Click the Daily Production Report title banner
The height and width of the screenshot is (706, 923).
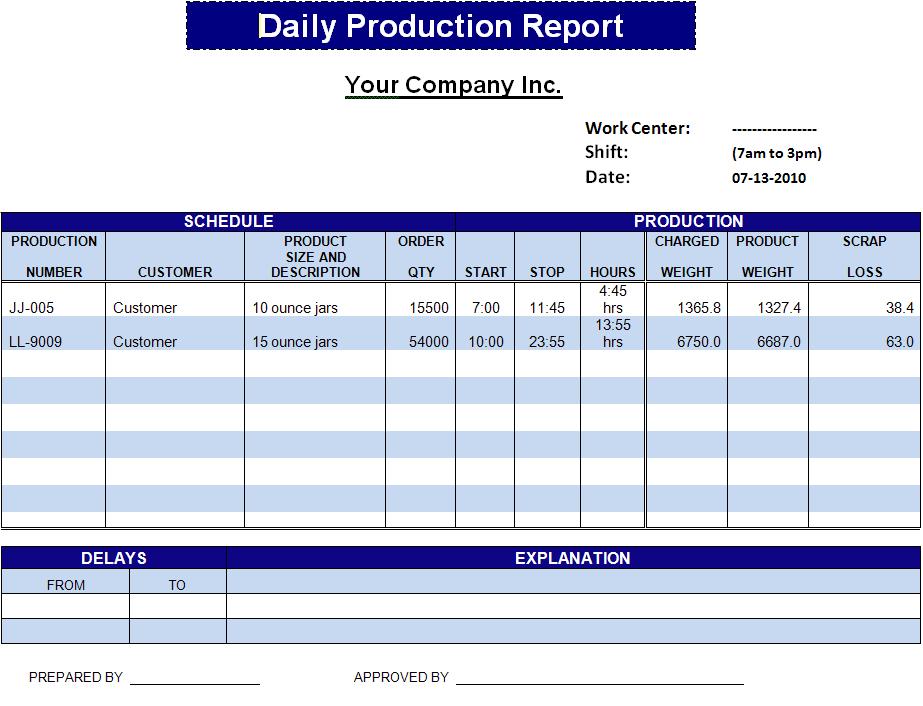coord(440,26)
